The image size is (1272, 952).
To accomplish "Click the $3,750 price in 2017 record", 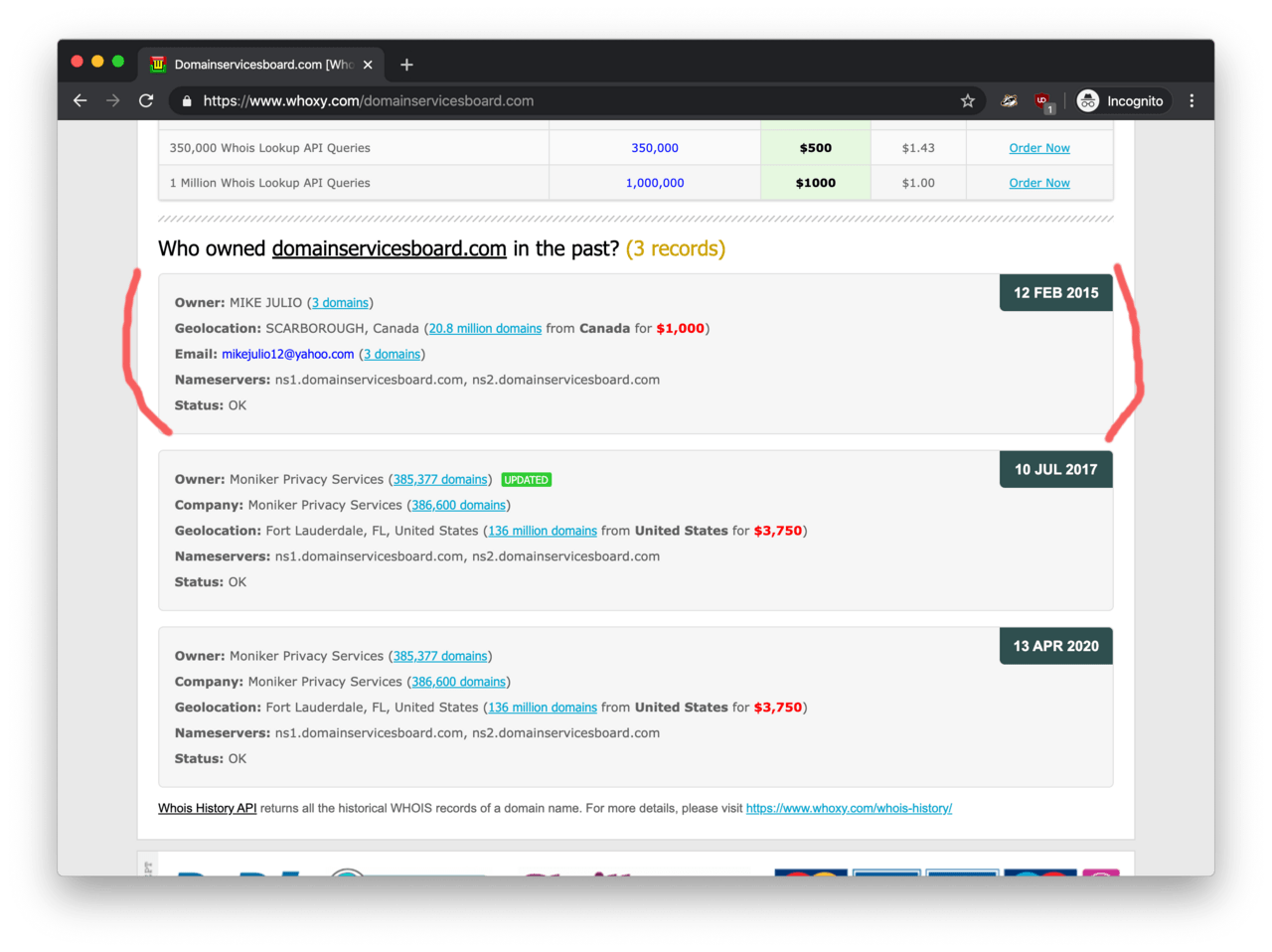I will (x=778, y=532).
